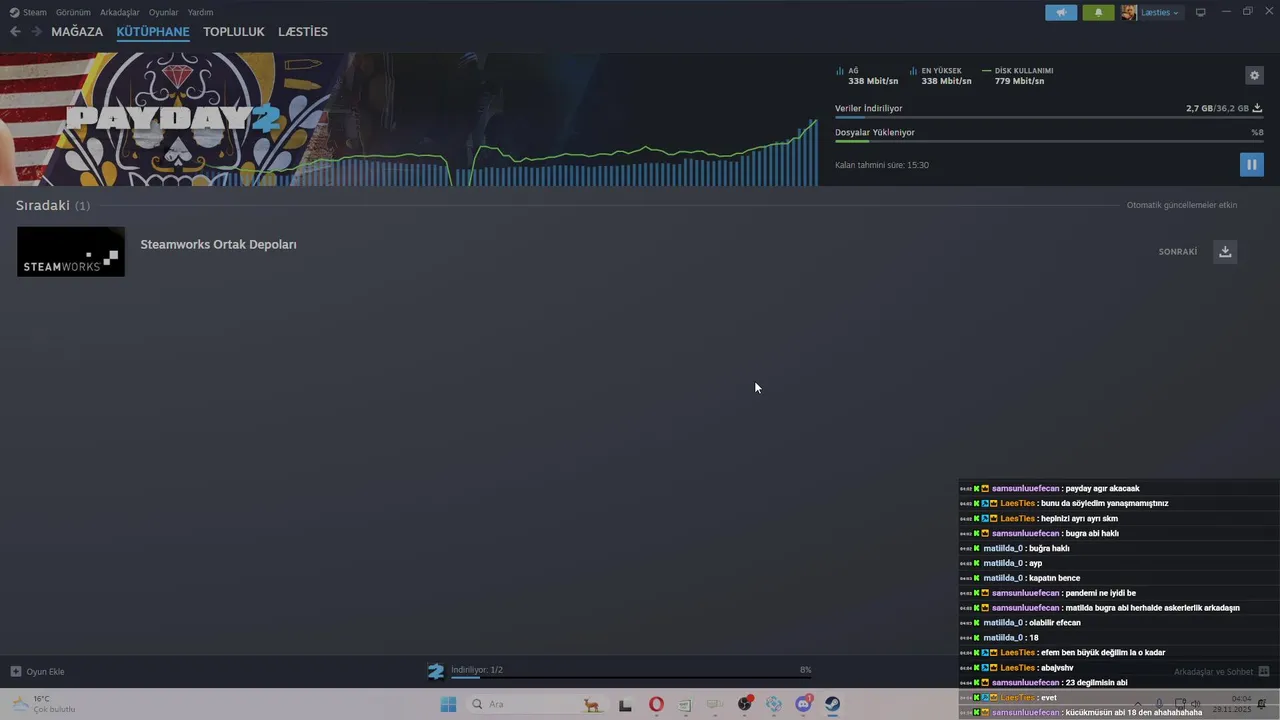1280x720 pixels.
Task: Switch to Big Picture mode monitor icon
Action: (x=1201, y=12)
